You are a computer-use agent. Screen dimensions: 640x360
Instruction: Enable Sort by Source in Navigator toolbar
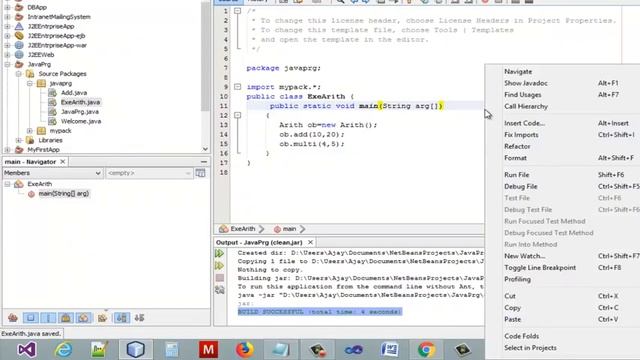point(140,318)
